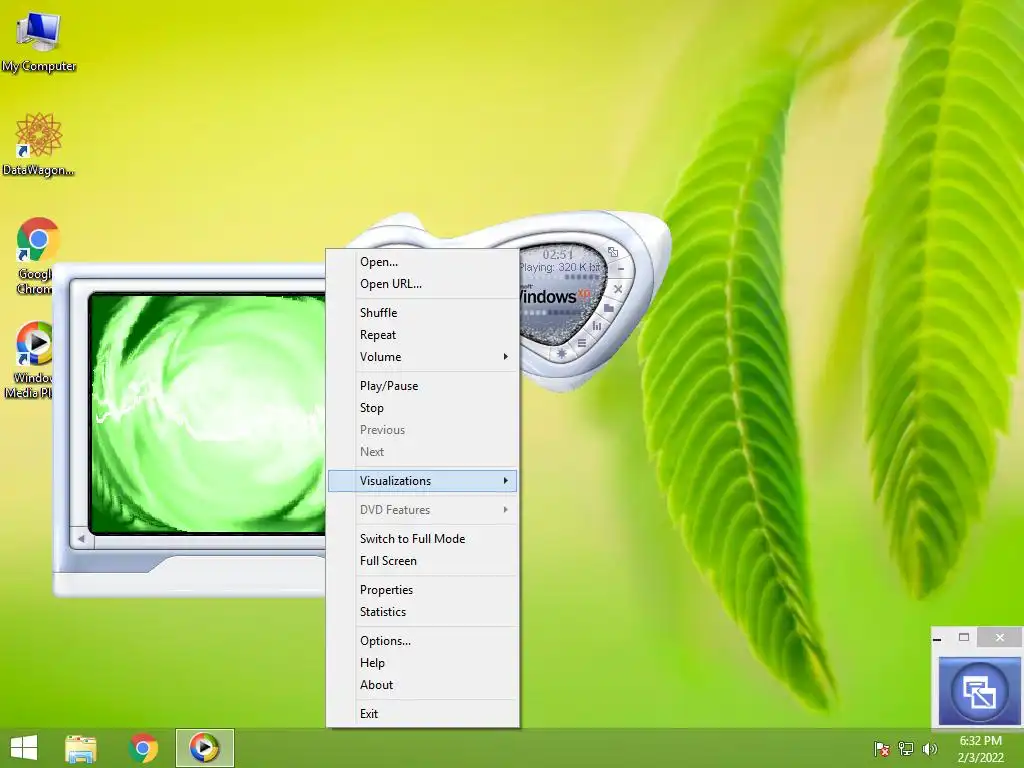
Task: Open Action Center flag icon in system tray
Action: pyautogui.click(x=882, y=749)
